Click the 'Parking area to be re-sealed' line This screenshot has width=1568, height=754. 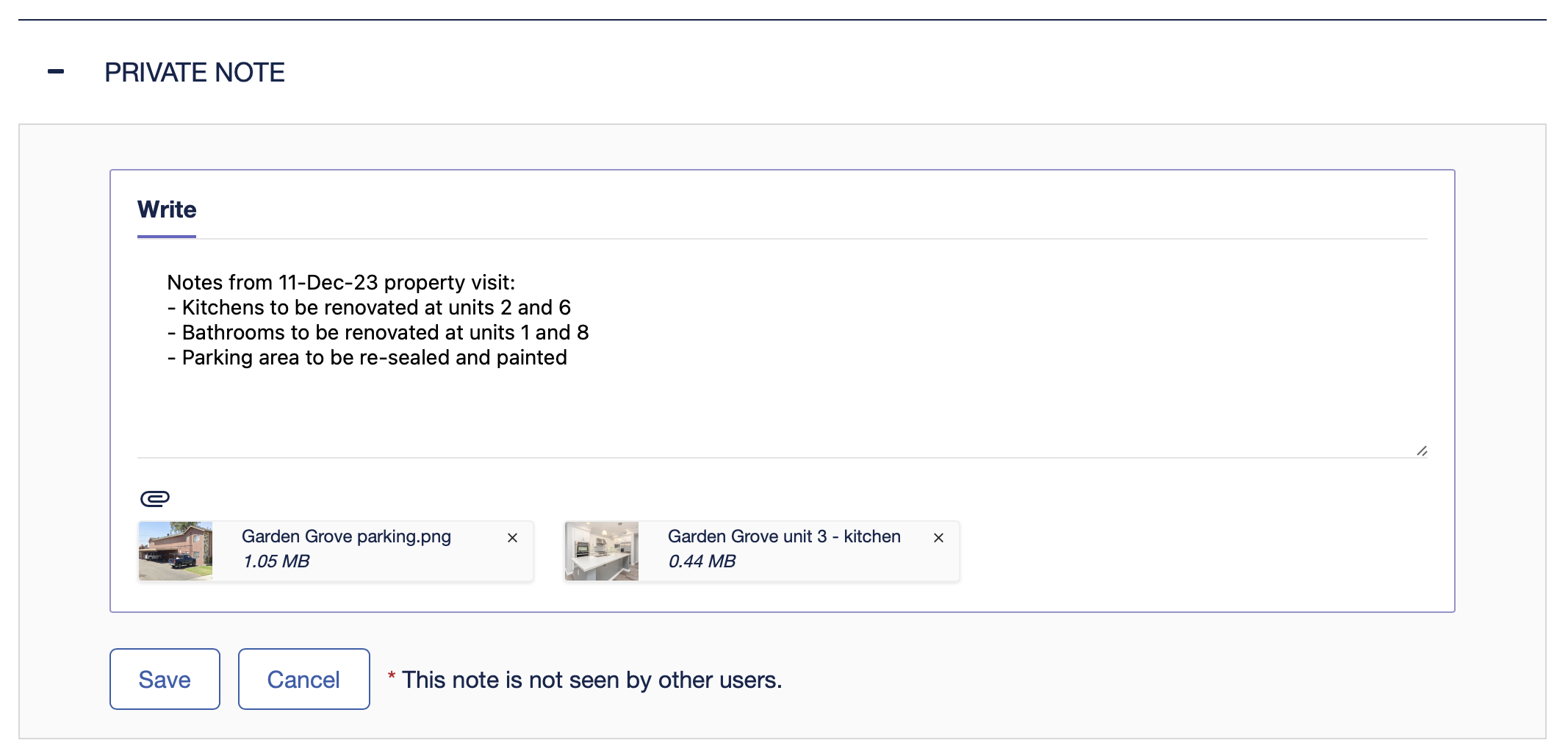pos(367,358)
